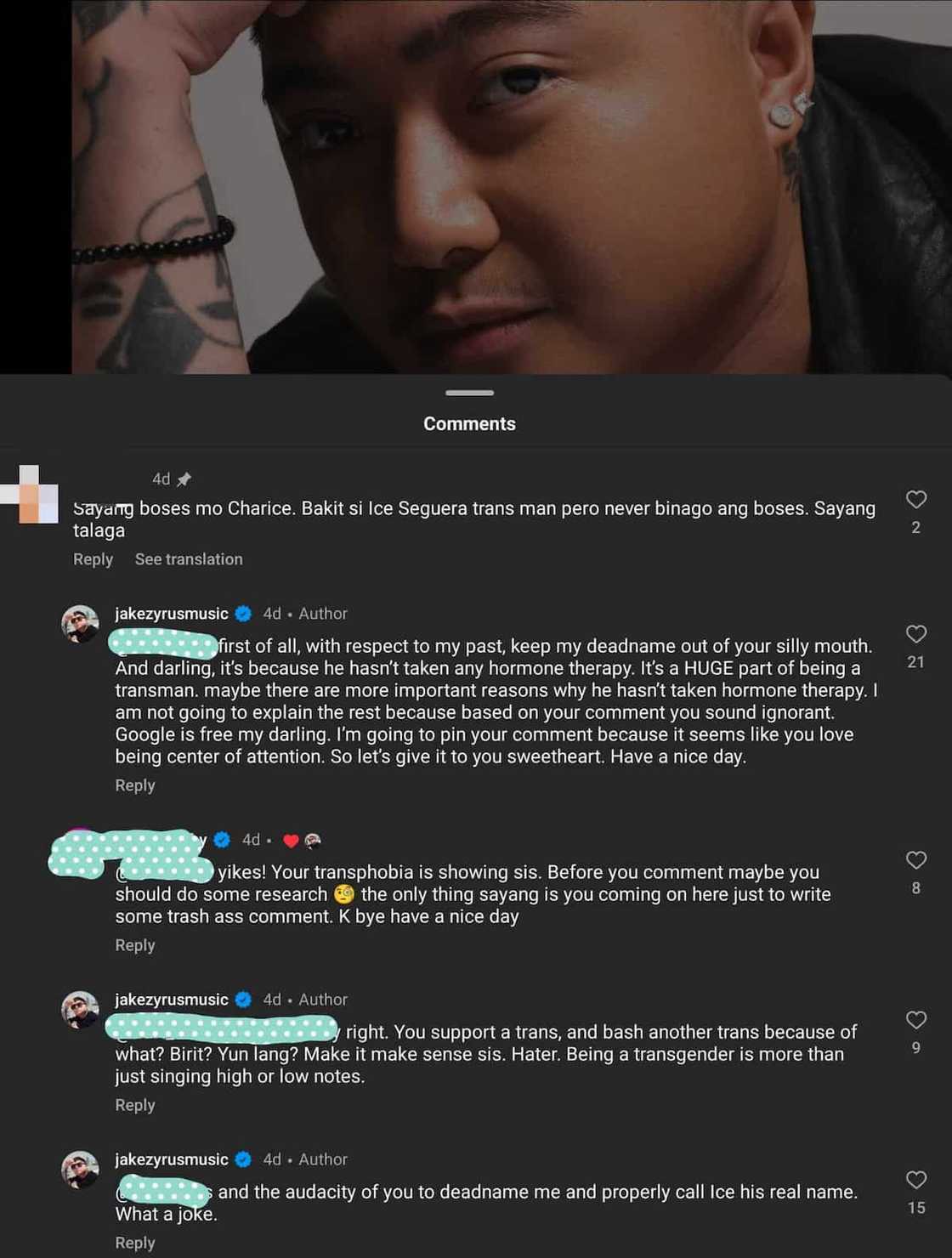Click verified badge next to first jakezyrusmusic

coord(243,614)
